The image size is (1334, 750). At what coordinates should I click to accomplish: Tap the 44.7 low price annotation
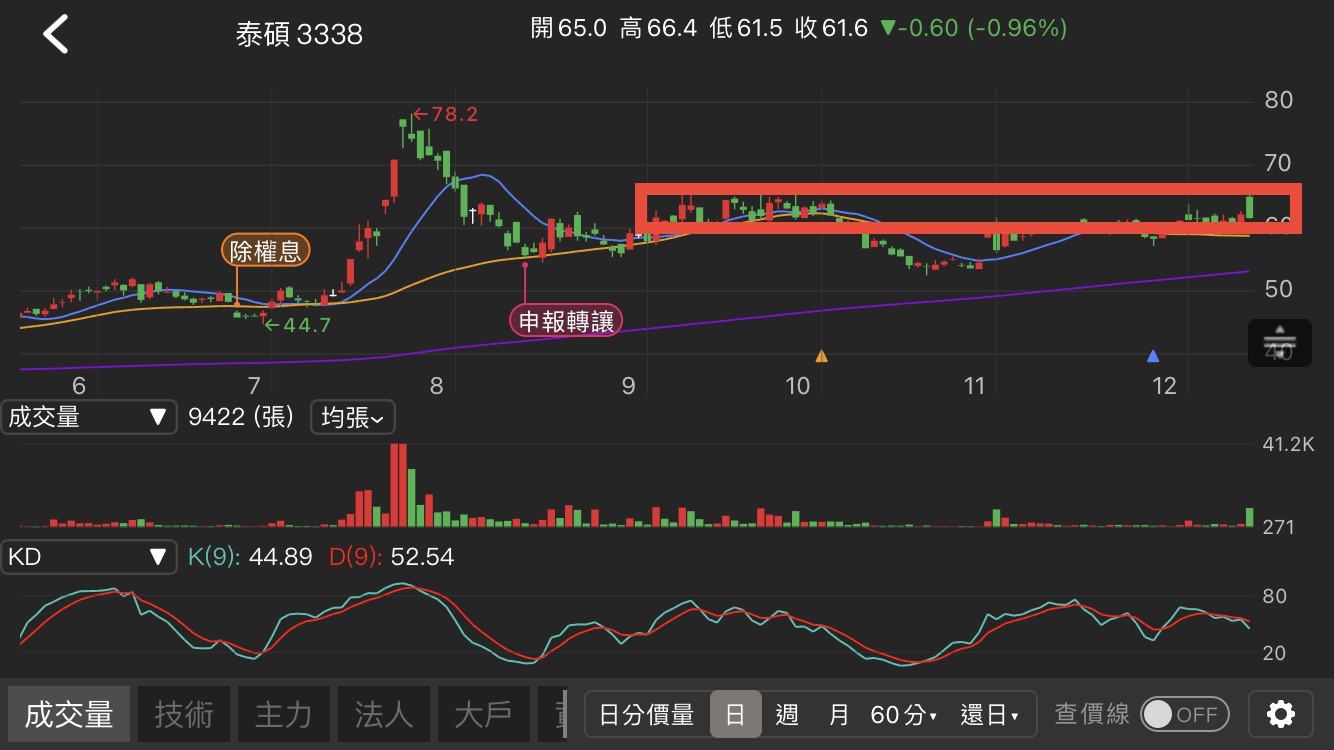coord(298,325)
